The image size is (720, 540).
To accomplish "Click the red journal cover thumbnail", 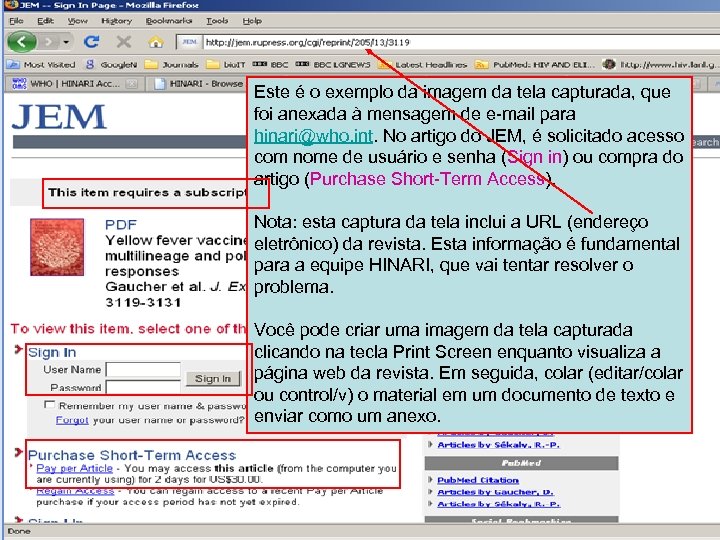I will [57, 247].
